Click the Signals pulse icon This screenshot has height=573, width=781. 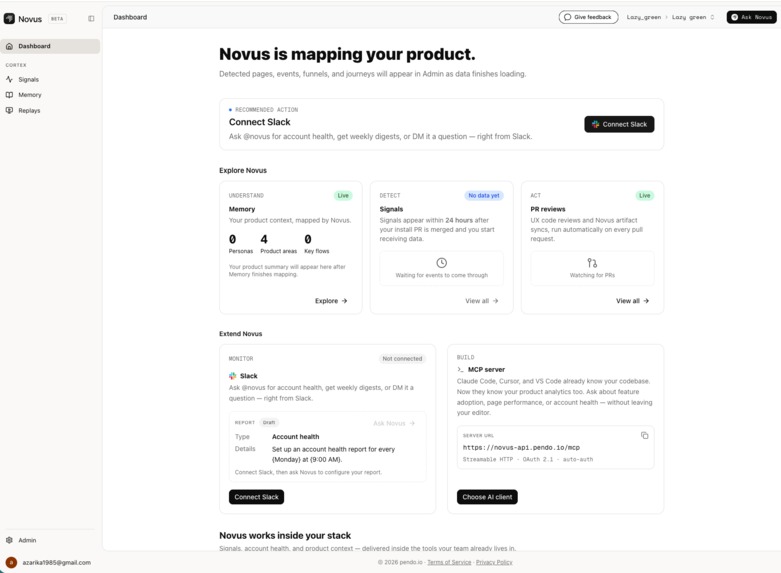pyautogui.click(x=9, y=79)
